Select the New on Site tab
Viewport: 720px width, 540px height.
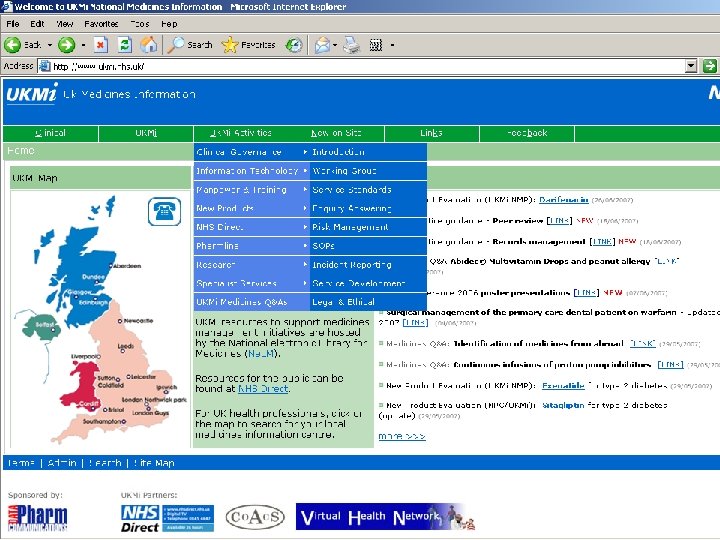click(x=336, y=133)
